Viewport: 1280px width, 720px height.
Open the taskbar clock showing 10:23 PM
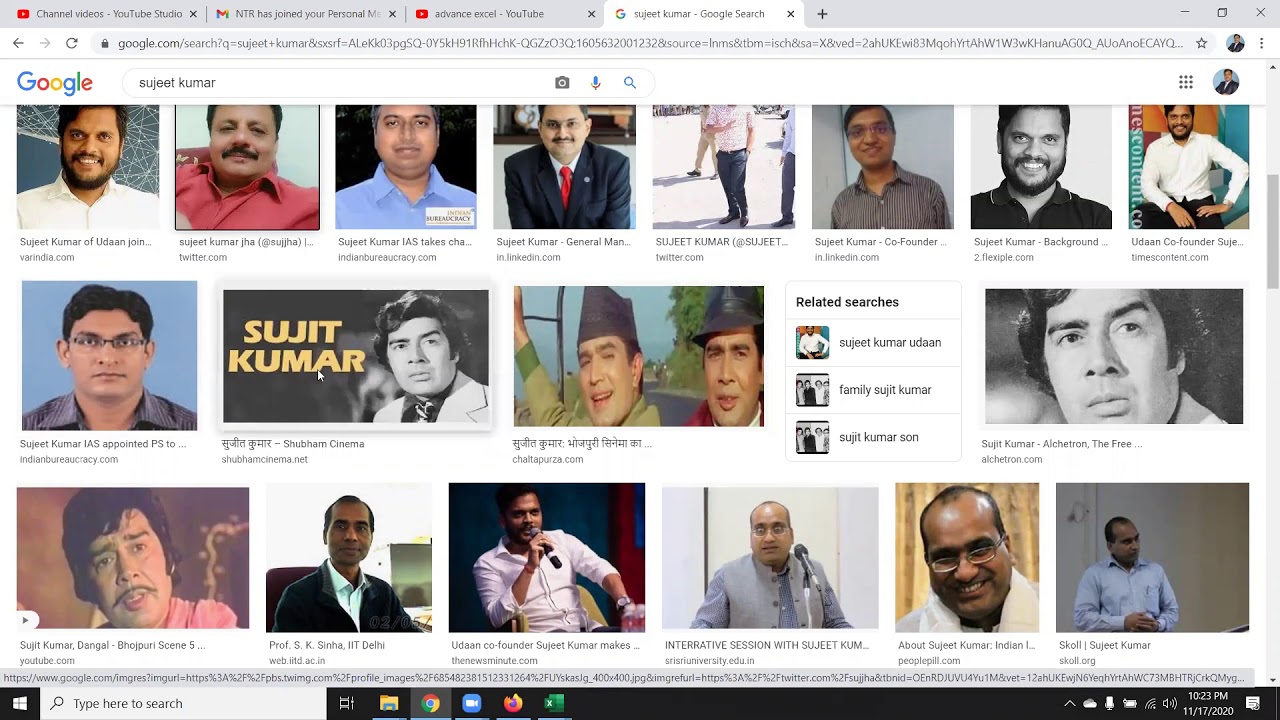pyautogui.click(x=1208, y=703)
